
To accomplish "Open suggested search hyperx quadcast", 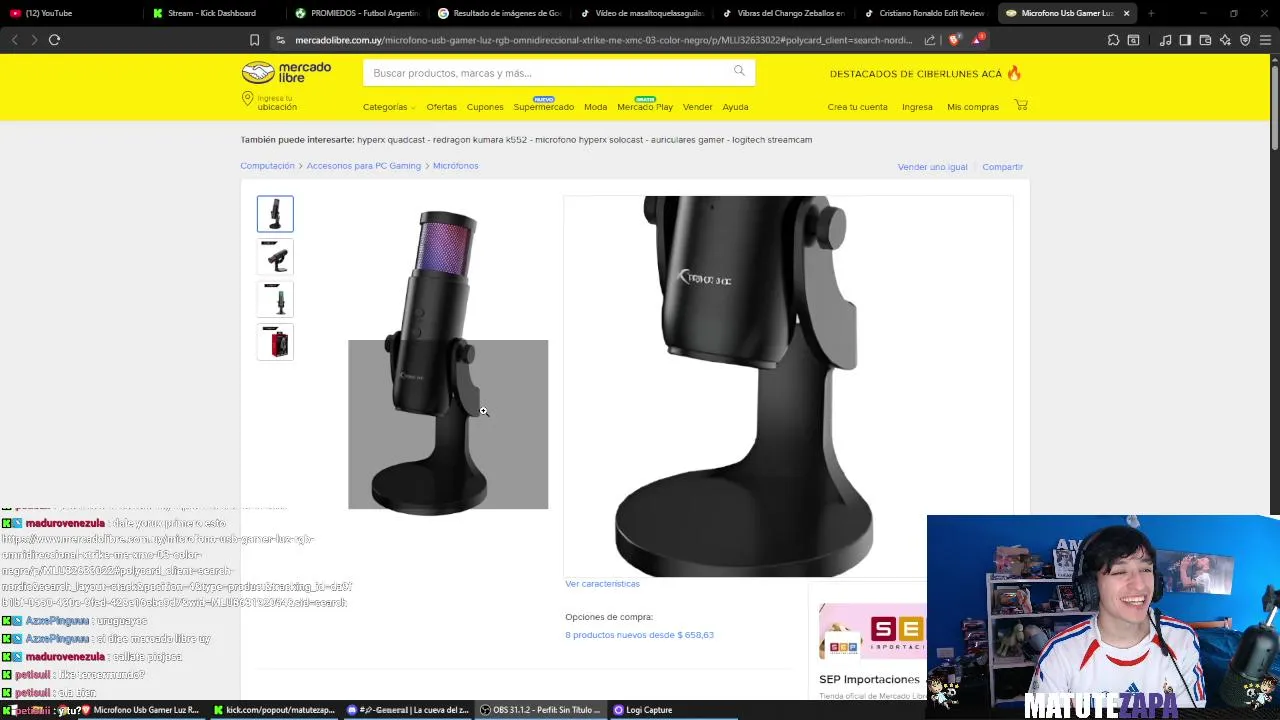I will [x=391, y=140].
